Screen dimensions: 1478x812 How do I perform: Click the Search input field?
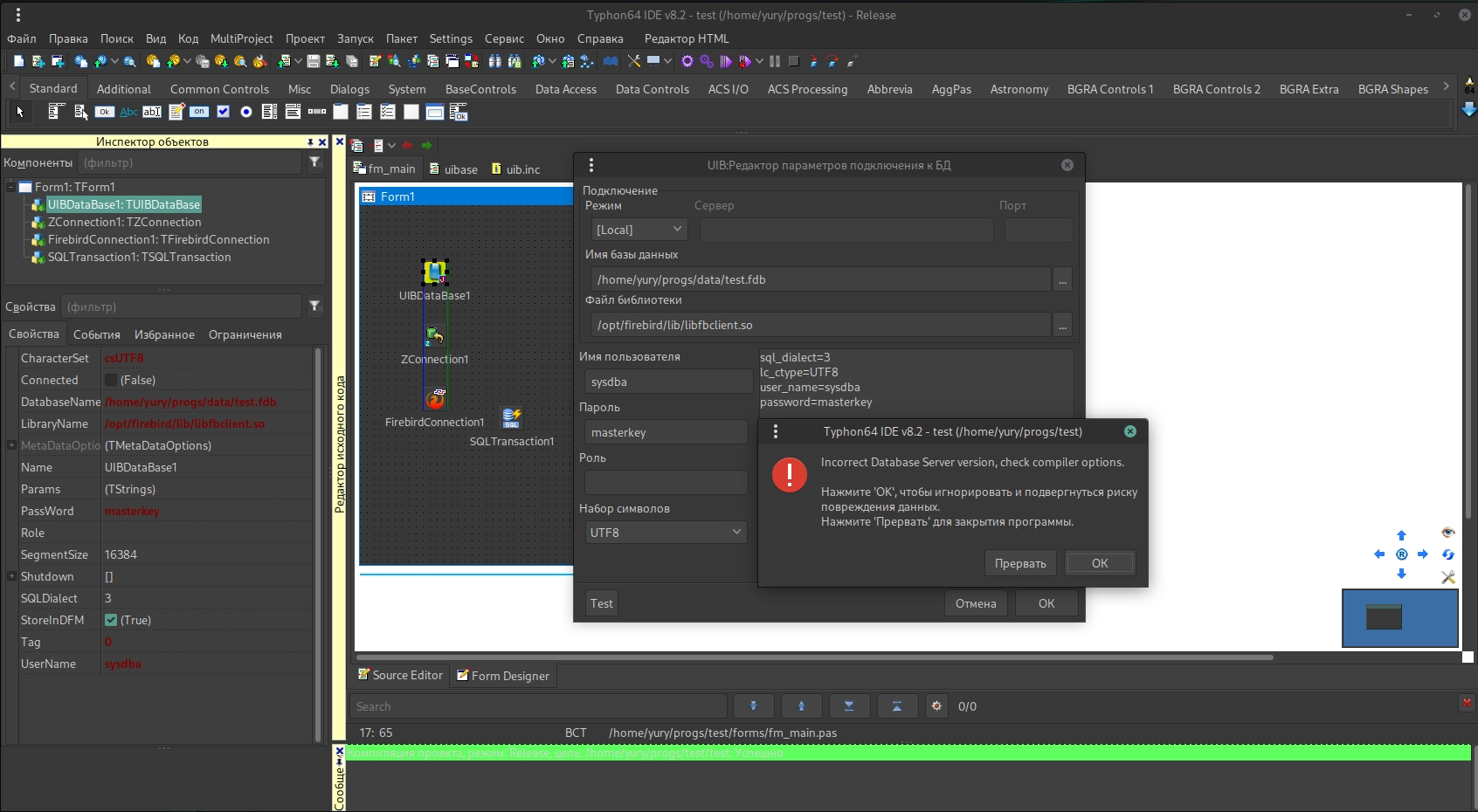pos(538,706)
